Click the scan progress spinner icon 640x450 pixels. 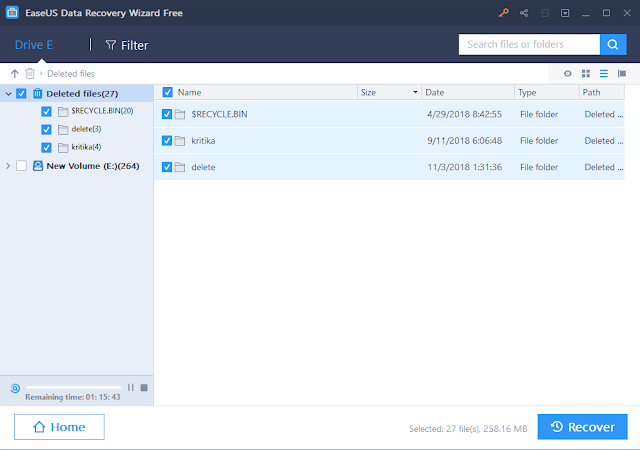pyautogui.click(x=15, y=388)
